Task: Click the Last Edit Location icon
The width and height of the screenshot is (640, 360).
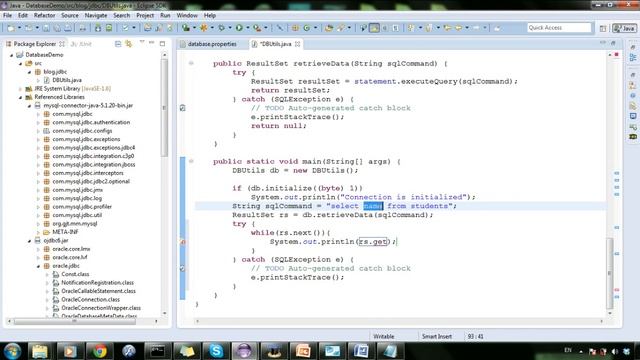Action: [x=448, y=28]
